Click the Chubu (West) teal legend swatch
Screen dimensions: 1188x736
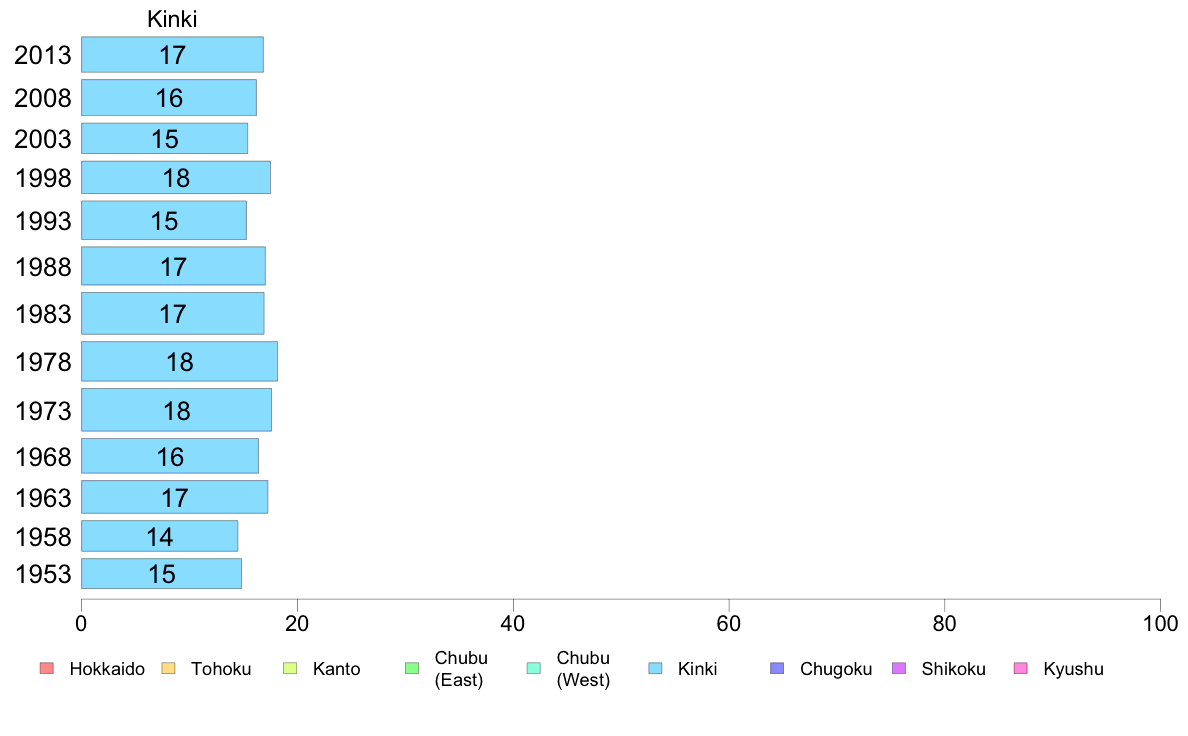(x=533, y=669)
